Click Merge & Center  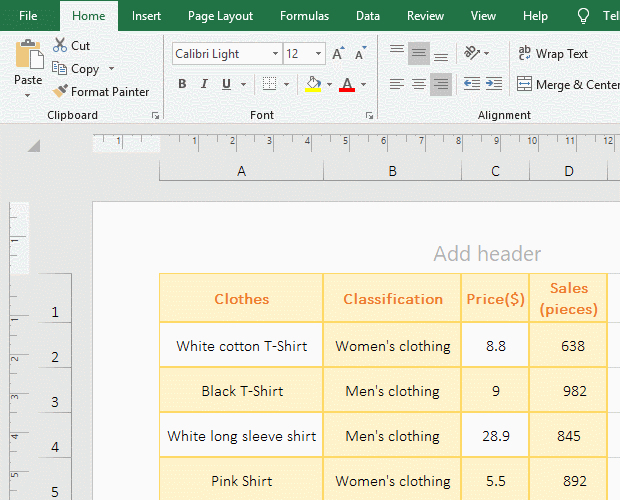point(568,84)
